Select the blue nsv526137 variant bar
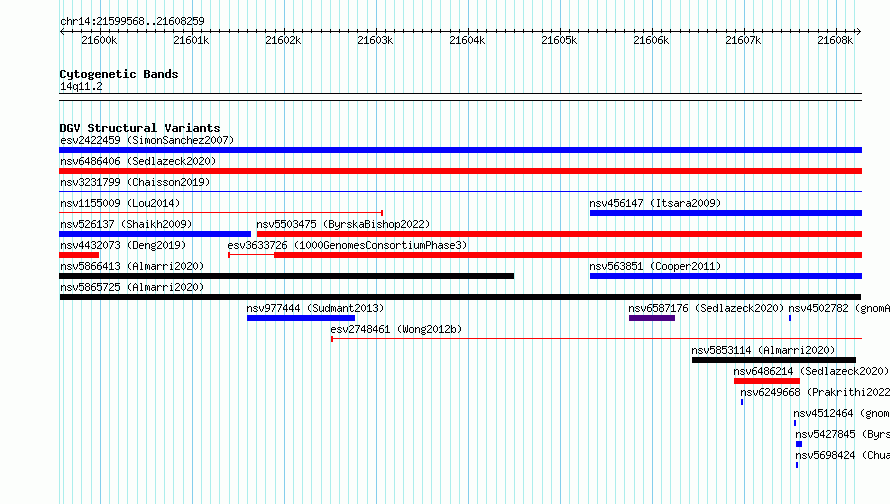 pos(155,234)
